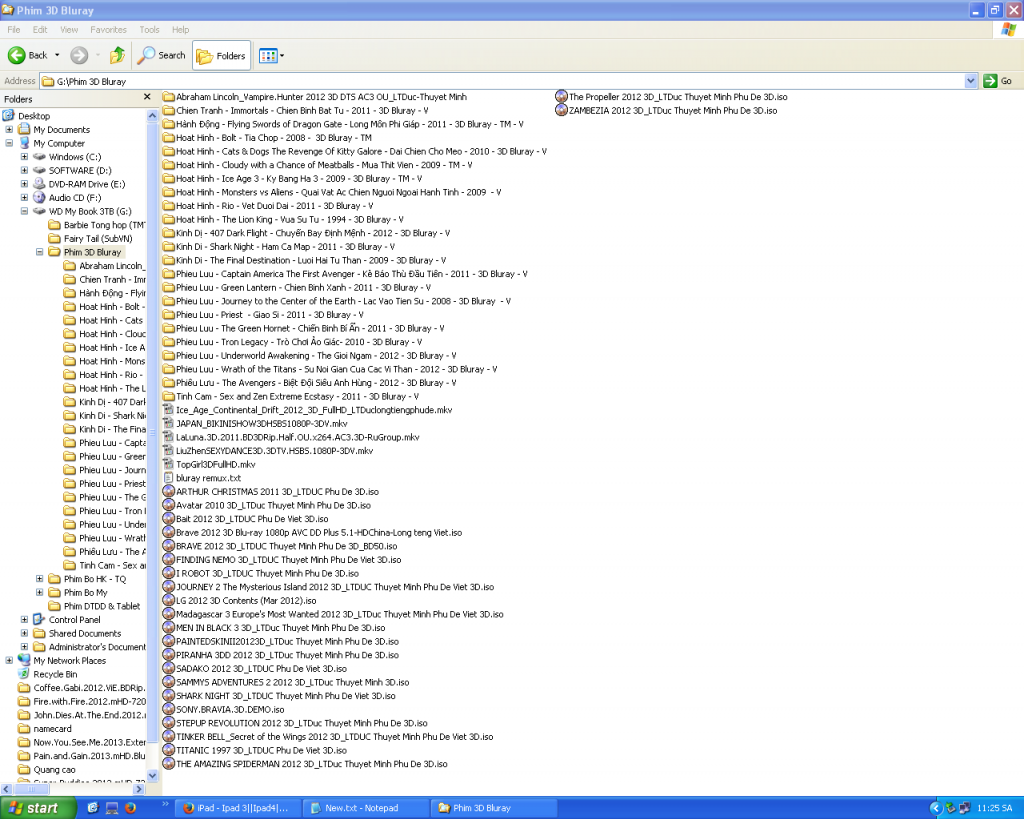1024x819 pixels.
Task: Open the Windows Start menu
Action: 38,808
